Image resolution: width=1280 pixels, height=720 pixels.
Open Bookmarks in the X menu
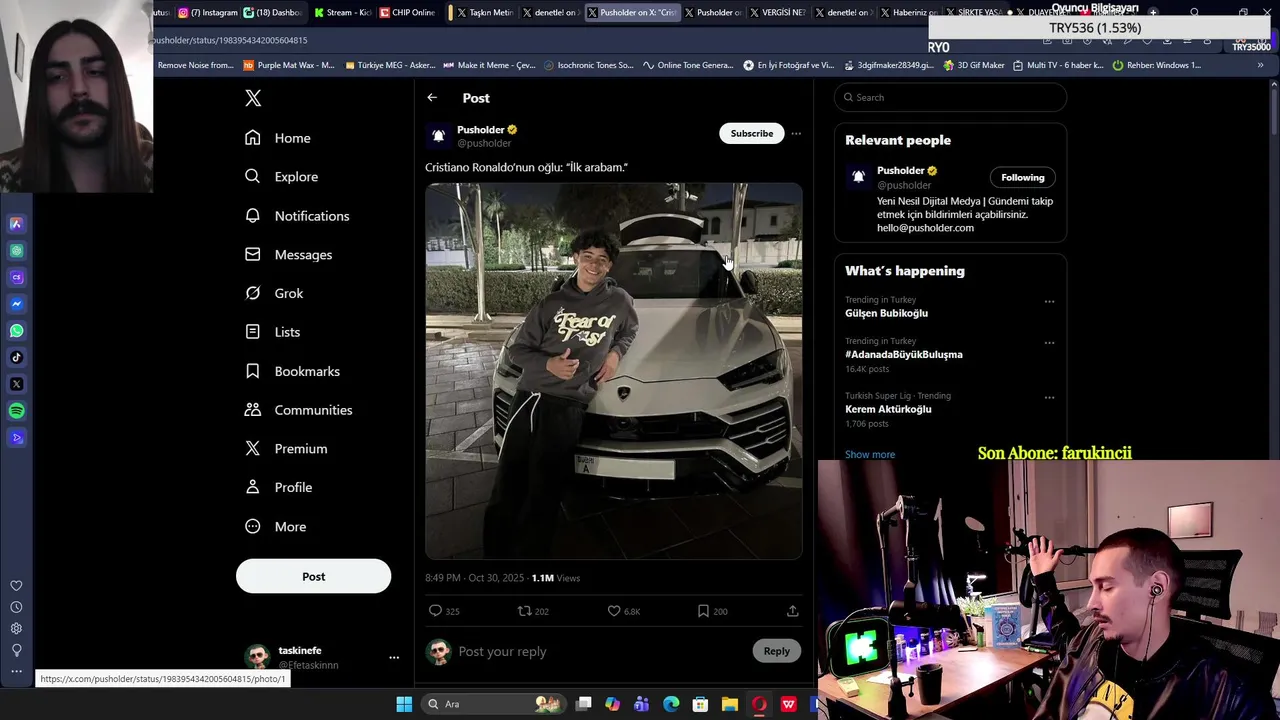pyautogui.click(x=292, y=371)
